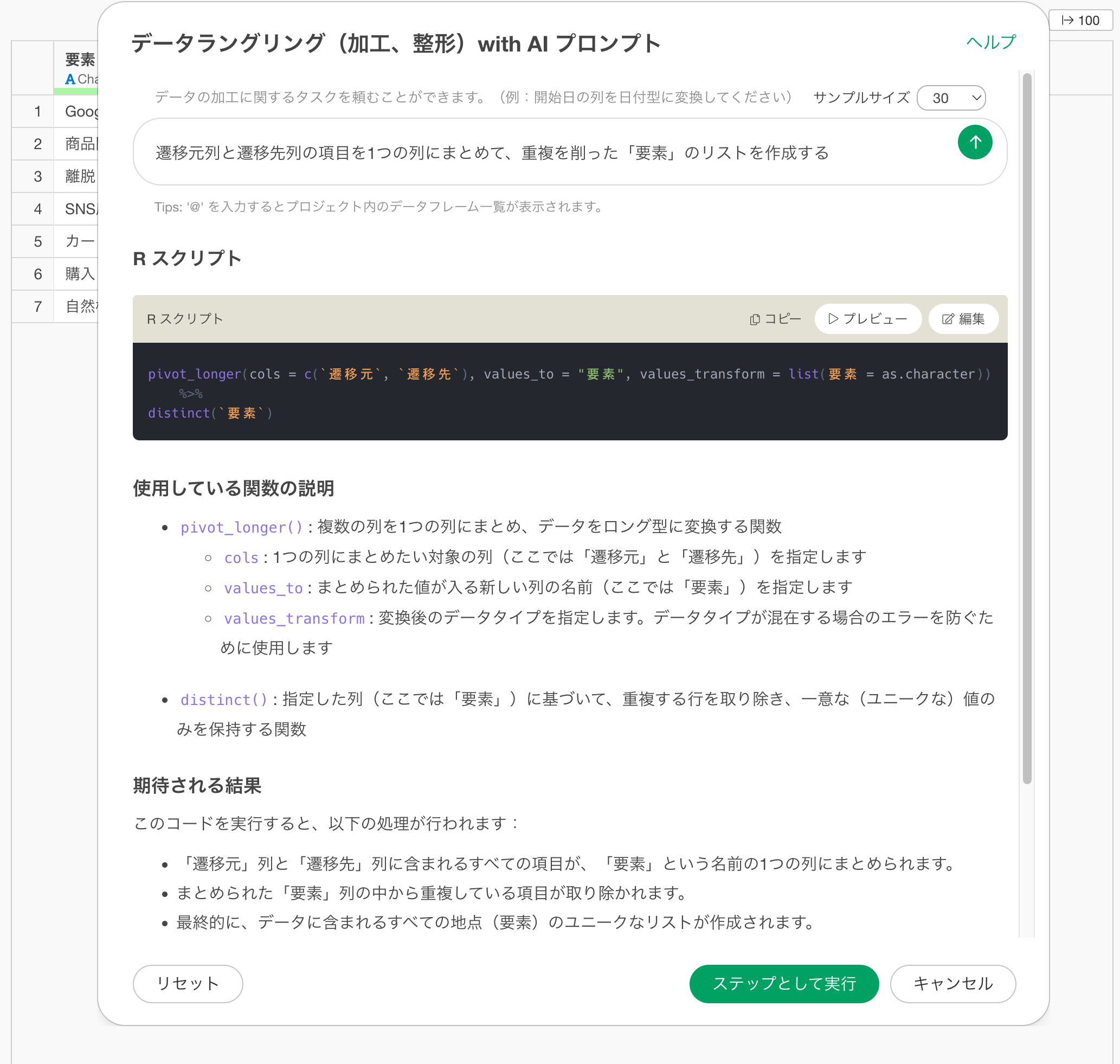The image size is (1120, 1064).
Task: Click the AI prompt text input field
Action: click(x=544, y=152)
